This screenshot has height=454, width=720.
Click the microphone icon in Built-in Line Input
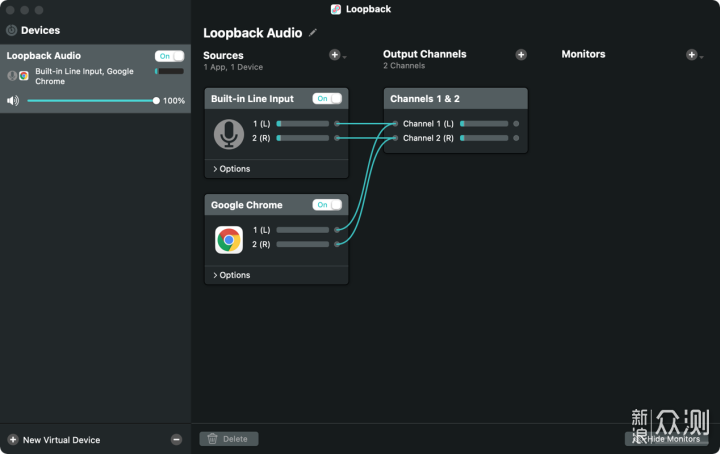(x=229, y=134)
